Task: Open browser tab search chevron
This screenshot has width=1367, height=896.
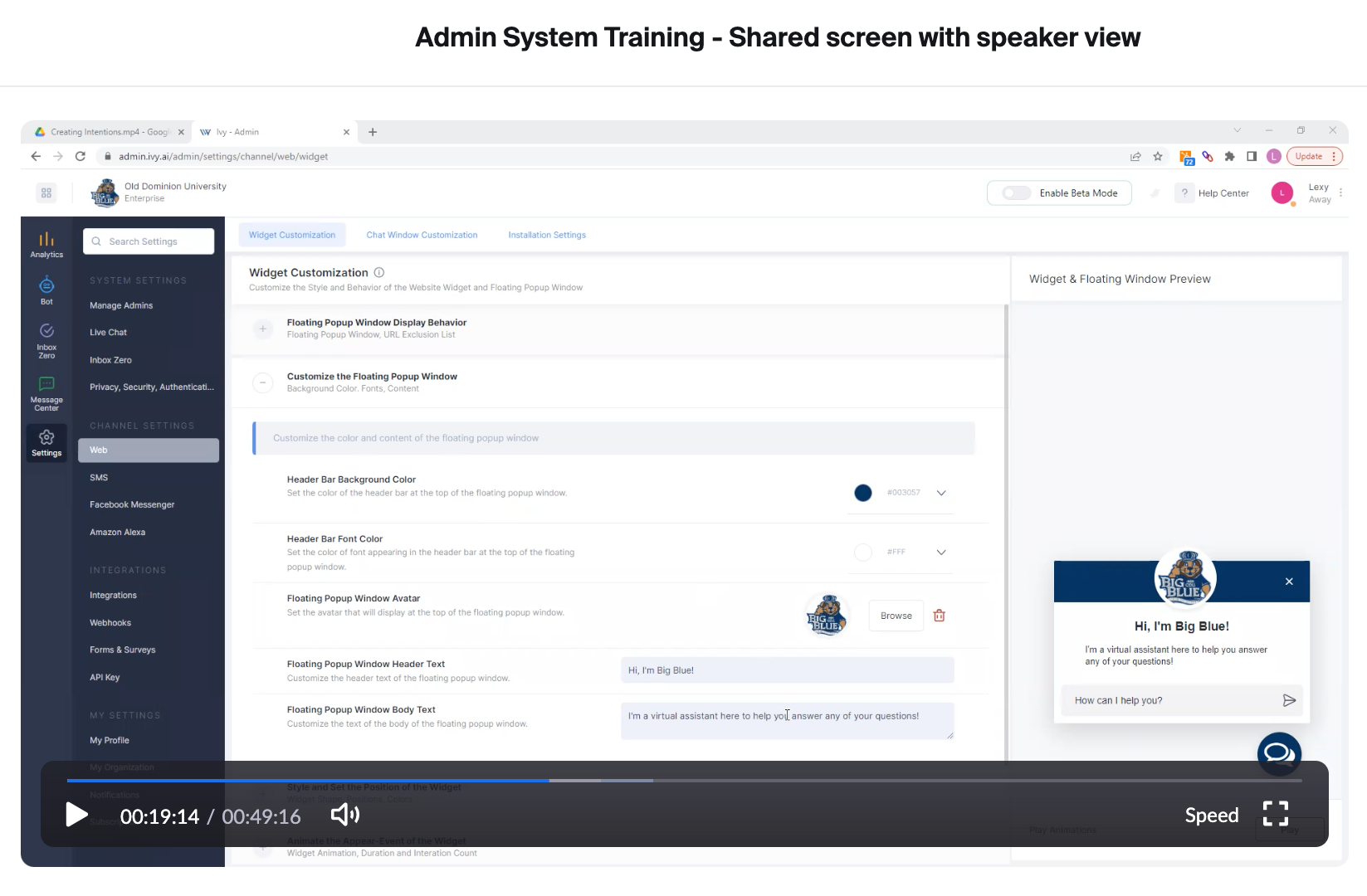Action: tap(1237, 130)
